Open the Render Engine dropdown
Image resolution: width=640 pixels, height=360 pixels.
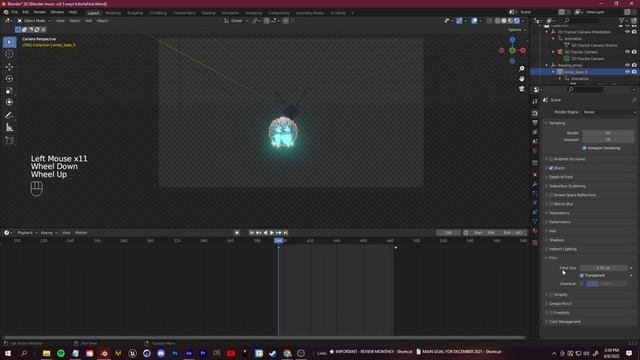click(609, 112)
